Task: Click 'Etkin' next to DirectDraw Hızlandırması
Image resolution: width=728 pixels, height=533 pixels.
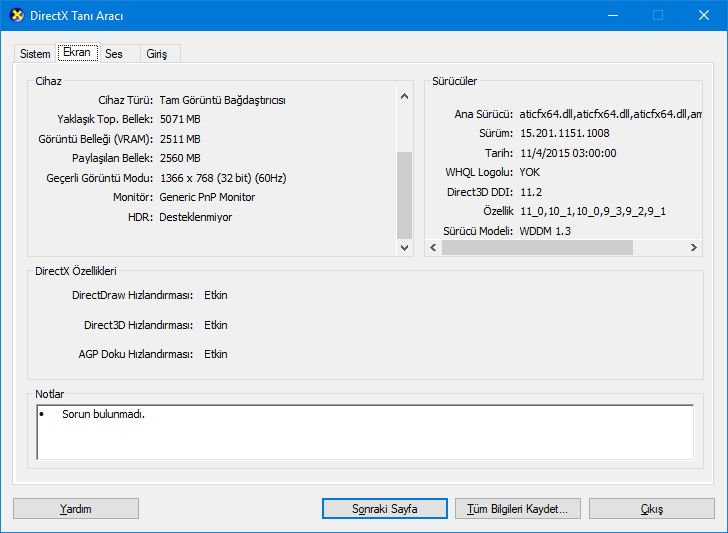Action: pos(216,295)
